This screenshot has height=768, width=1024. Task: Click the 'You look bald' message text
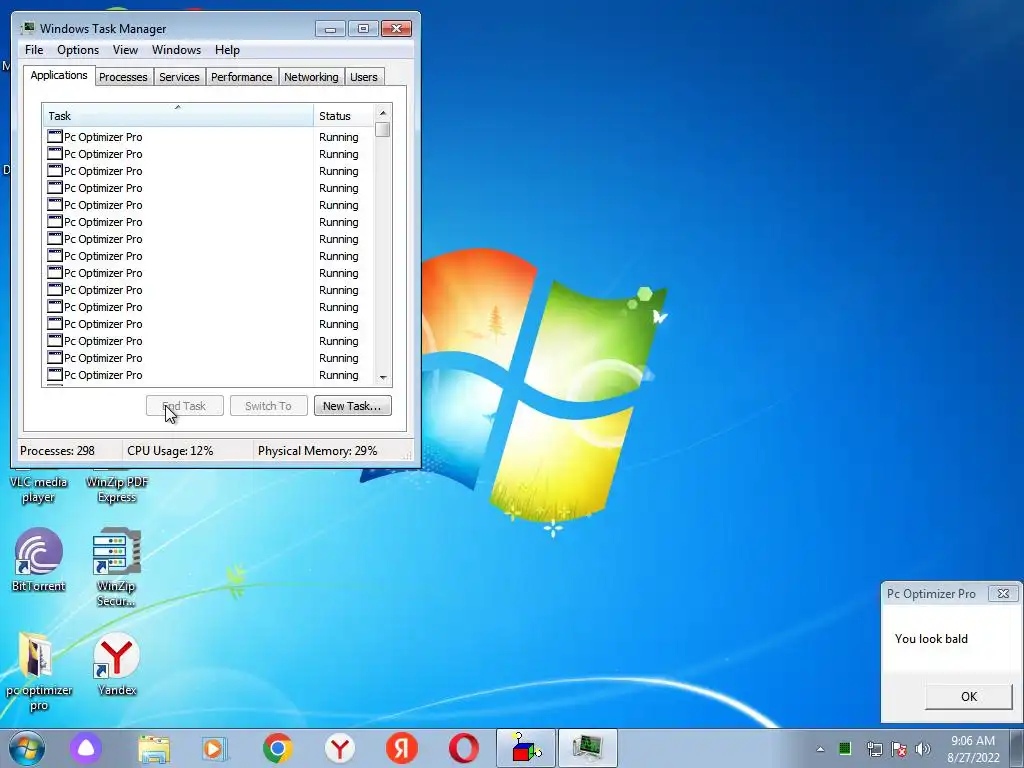coord(931,639)
